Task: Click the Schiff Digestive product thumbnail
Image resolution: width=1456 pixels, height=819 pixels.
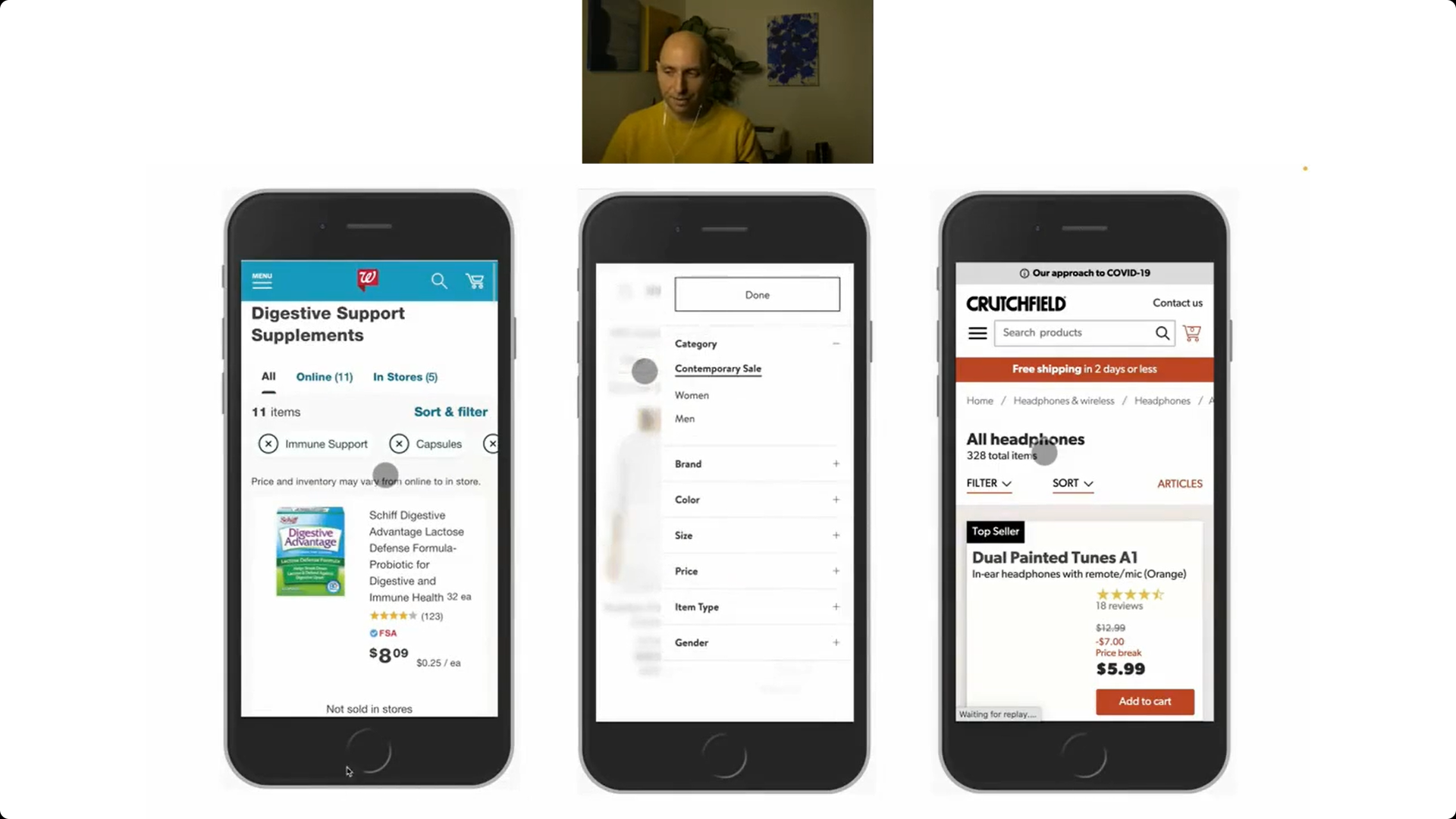Action: [310, 552]
